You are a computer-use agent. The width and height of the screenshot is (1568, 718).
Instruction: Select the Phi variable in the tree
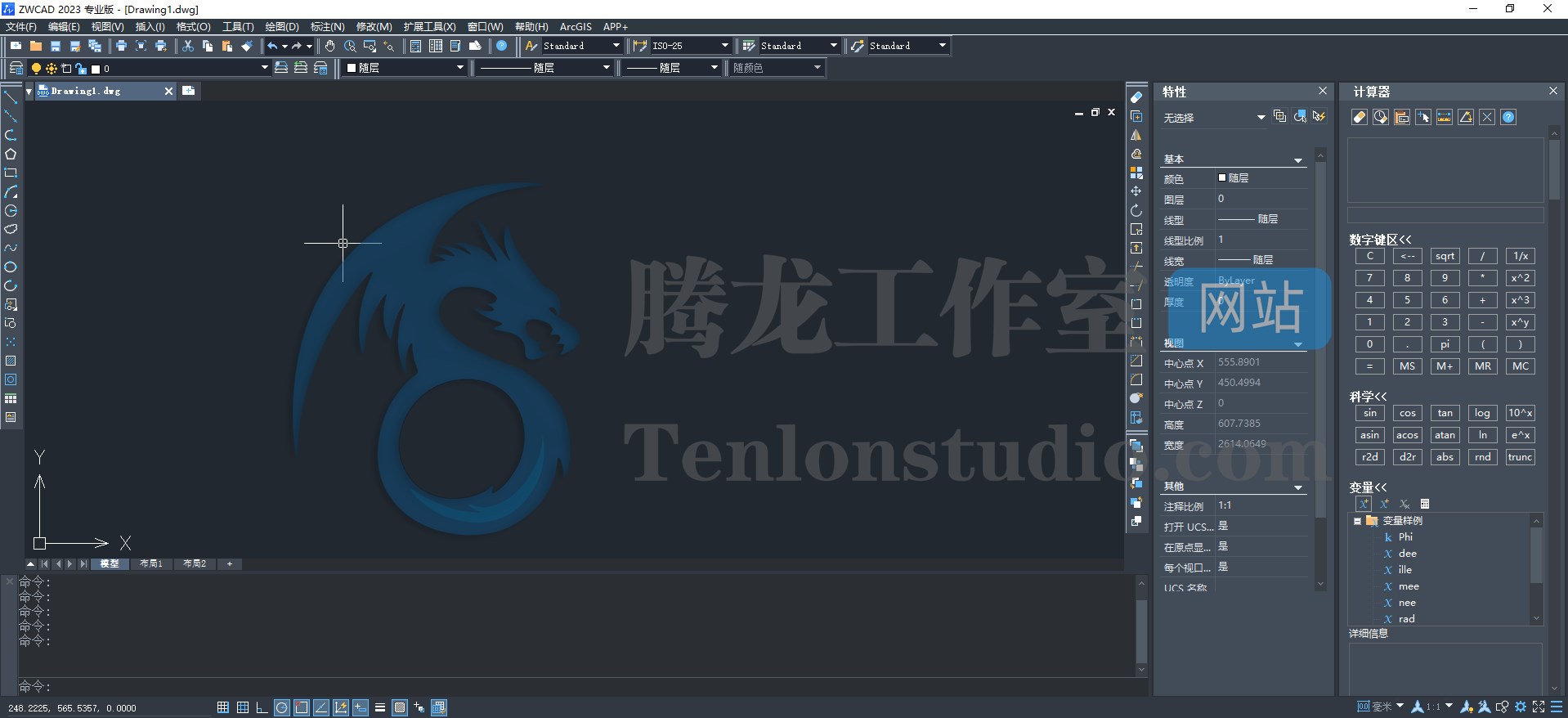click(1404, 537)
